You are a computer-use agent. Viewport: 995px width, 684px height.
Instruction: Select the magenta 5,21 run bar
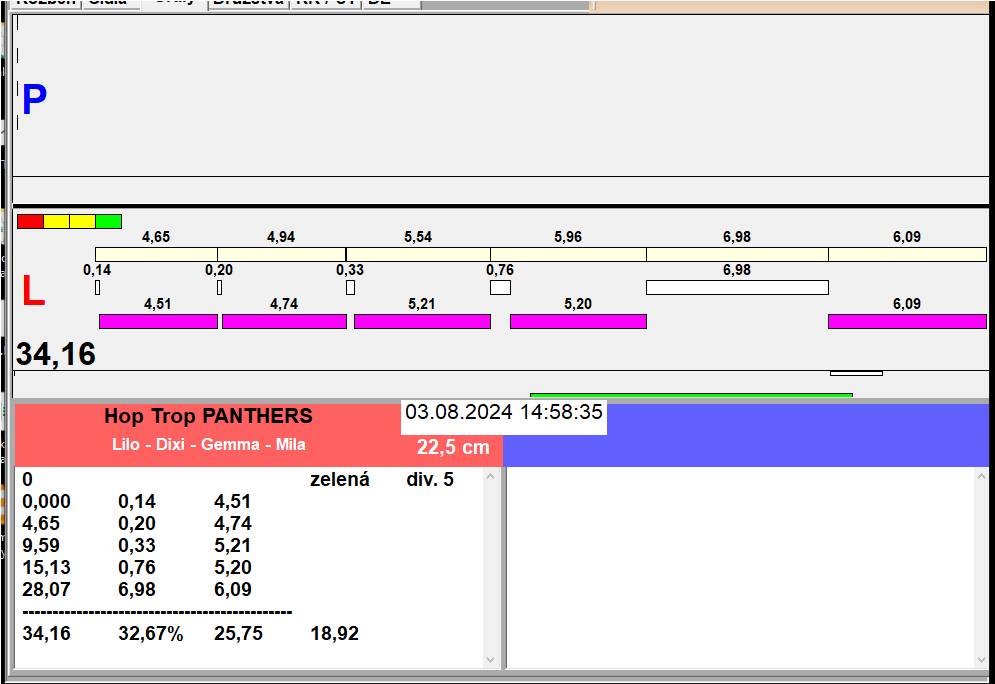422,321
